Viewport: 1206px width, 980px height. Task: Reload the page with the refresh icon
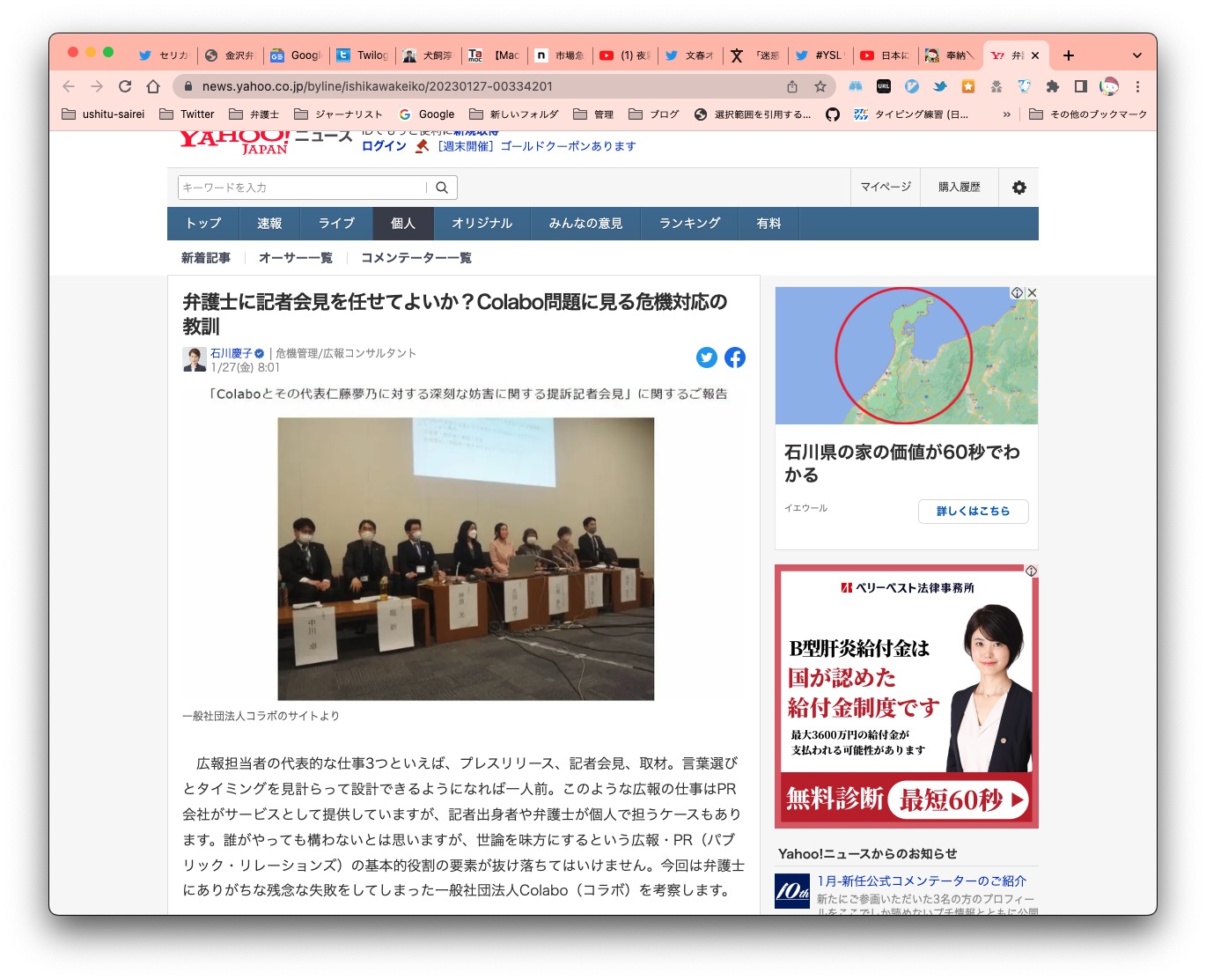tap(125, 86)
